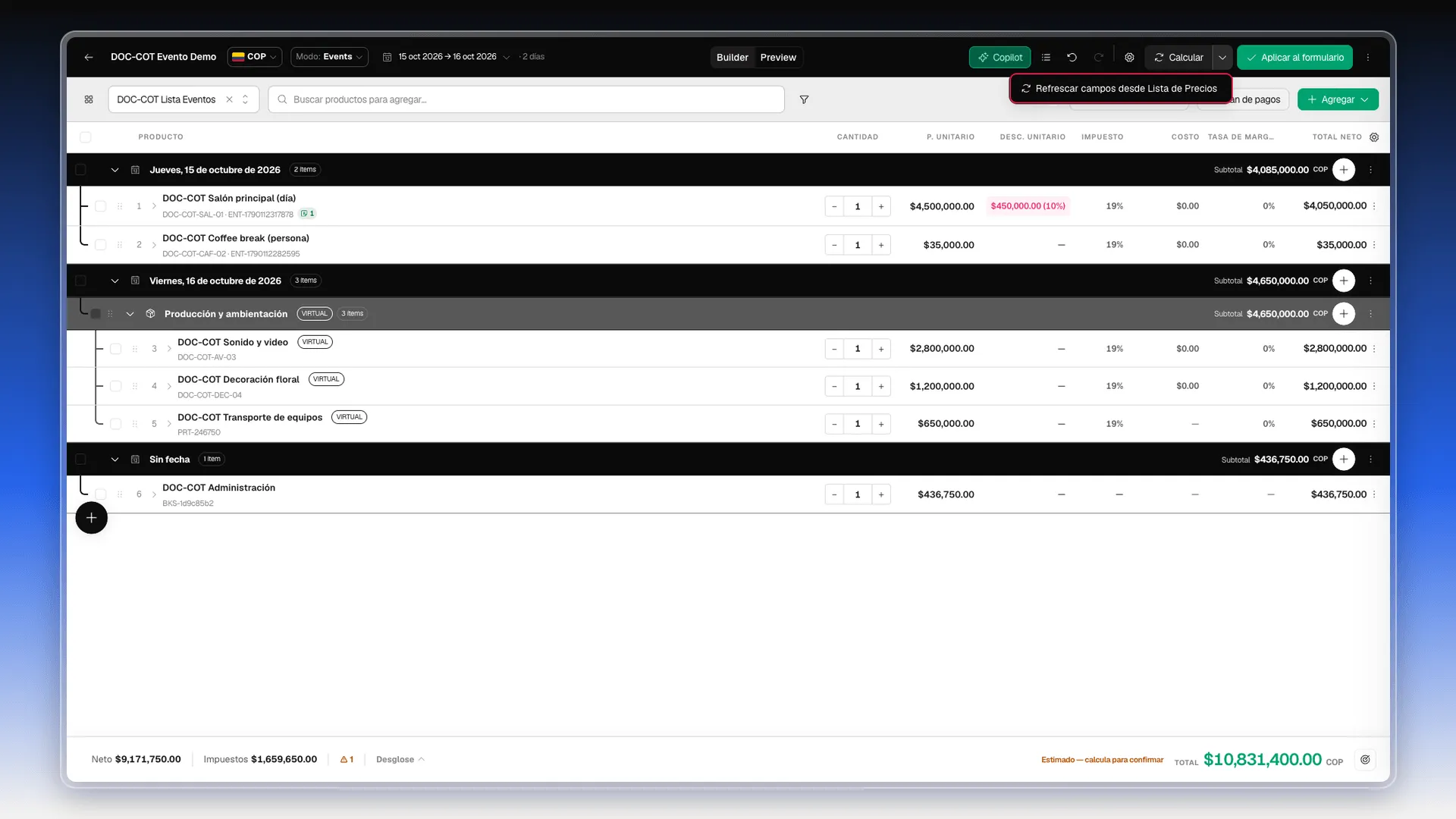
Task: Clear DOC-COT Lista Eventos with the X icon
Action: click(229, 99)
